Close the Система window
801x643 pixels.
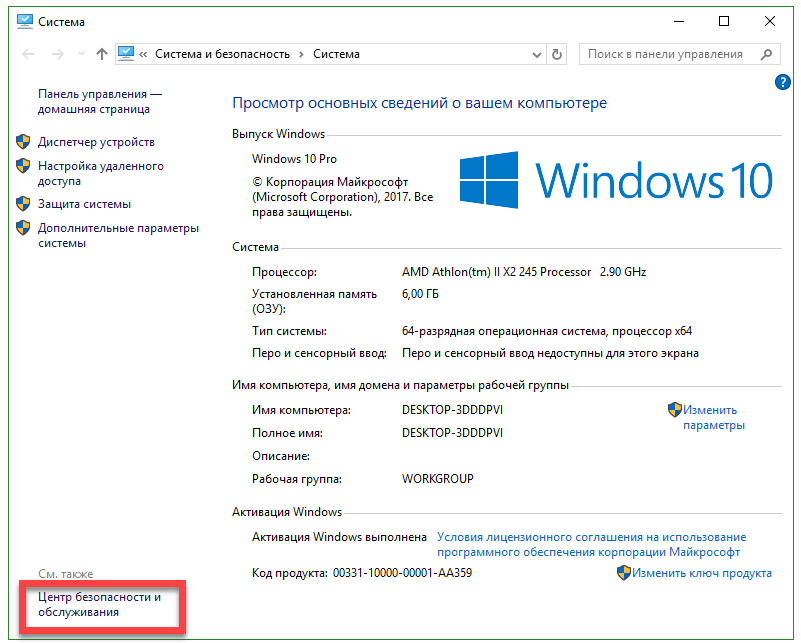click(x=770, y=21)
